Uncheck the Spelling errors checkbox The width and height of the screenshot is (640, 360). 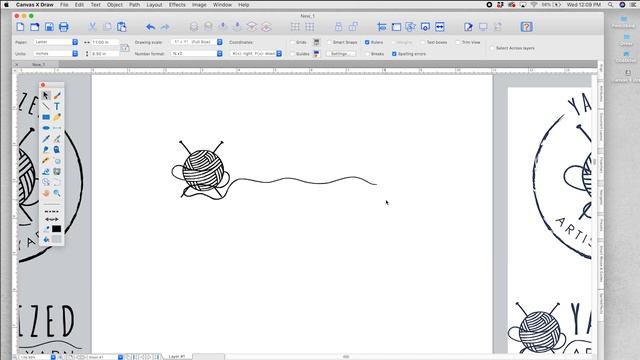(x=394, y=54)
